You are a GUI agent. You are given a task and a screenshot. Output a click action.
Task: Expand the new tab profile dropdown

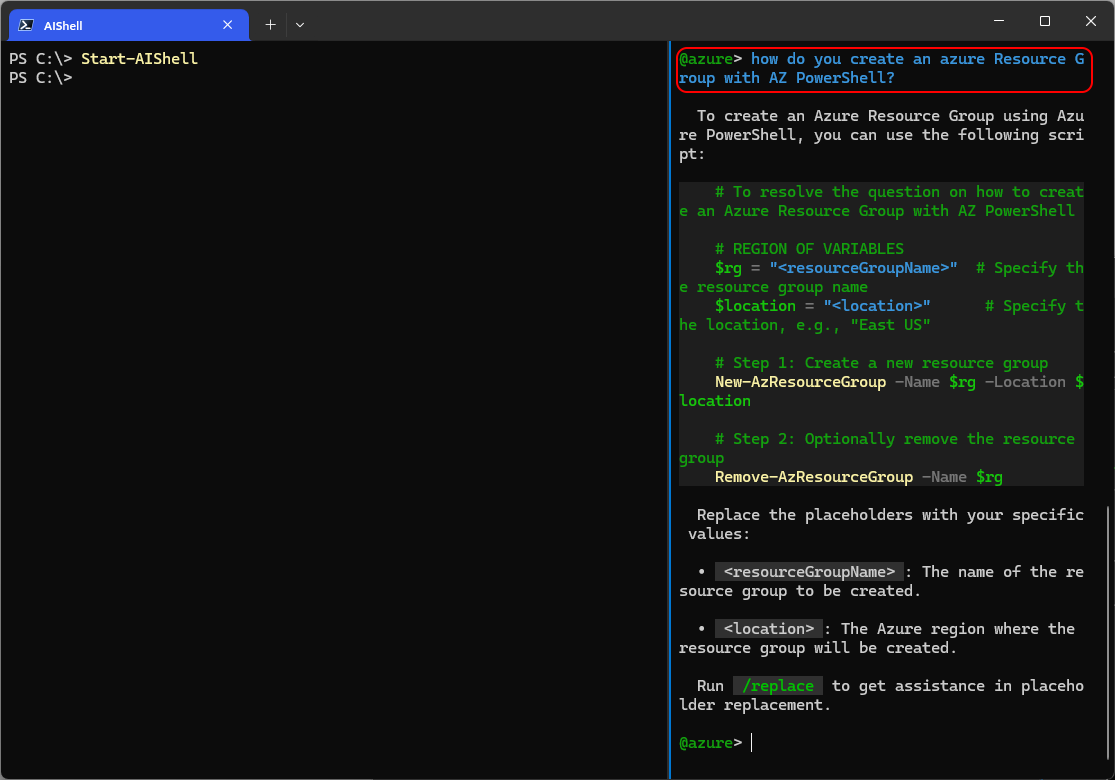(x=300, y=25)
